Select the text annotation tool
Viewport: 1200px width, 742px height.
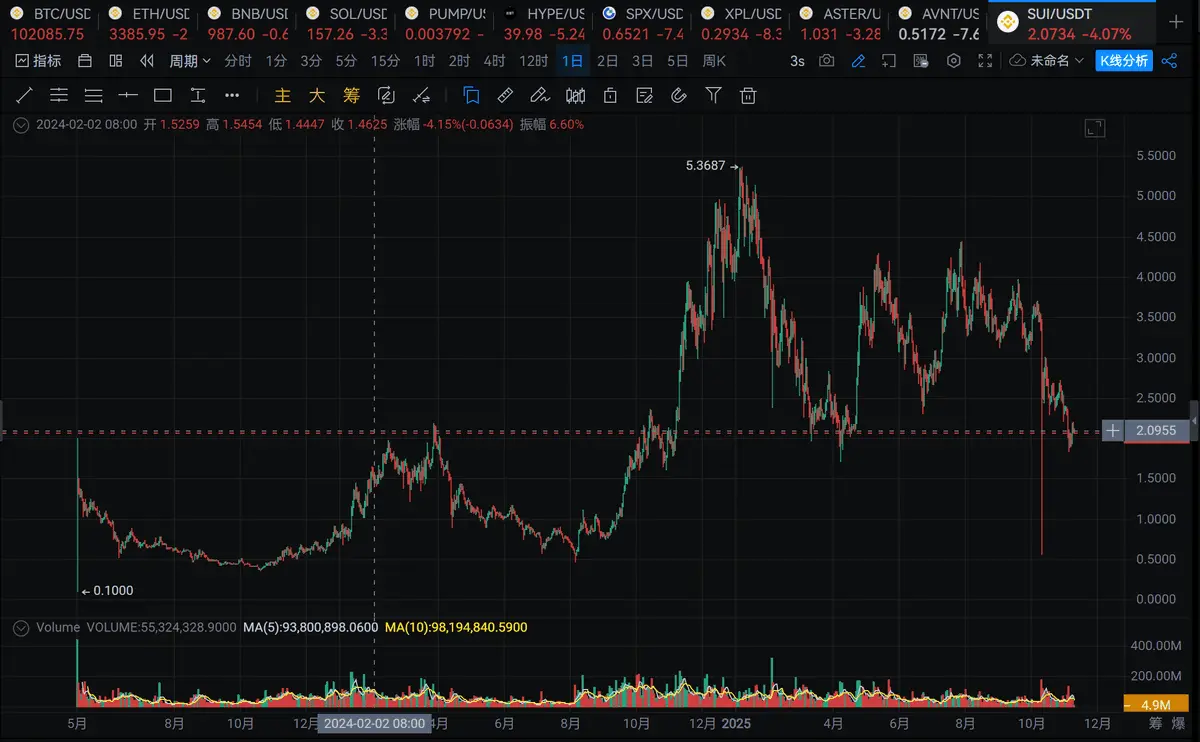click(197, 96)
